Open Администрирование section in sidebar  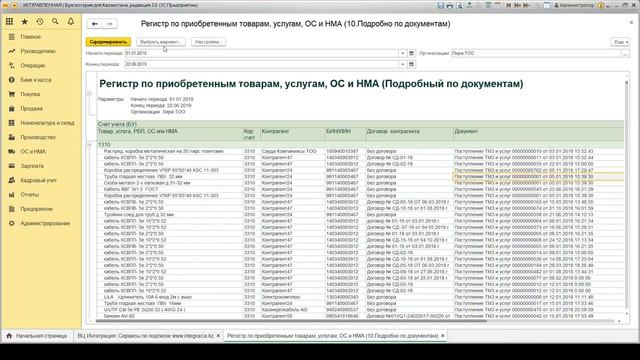coord(45,223)
